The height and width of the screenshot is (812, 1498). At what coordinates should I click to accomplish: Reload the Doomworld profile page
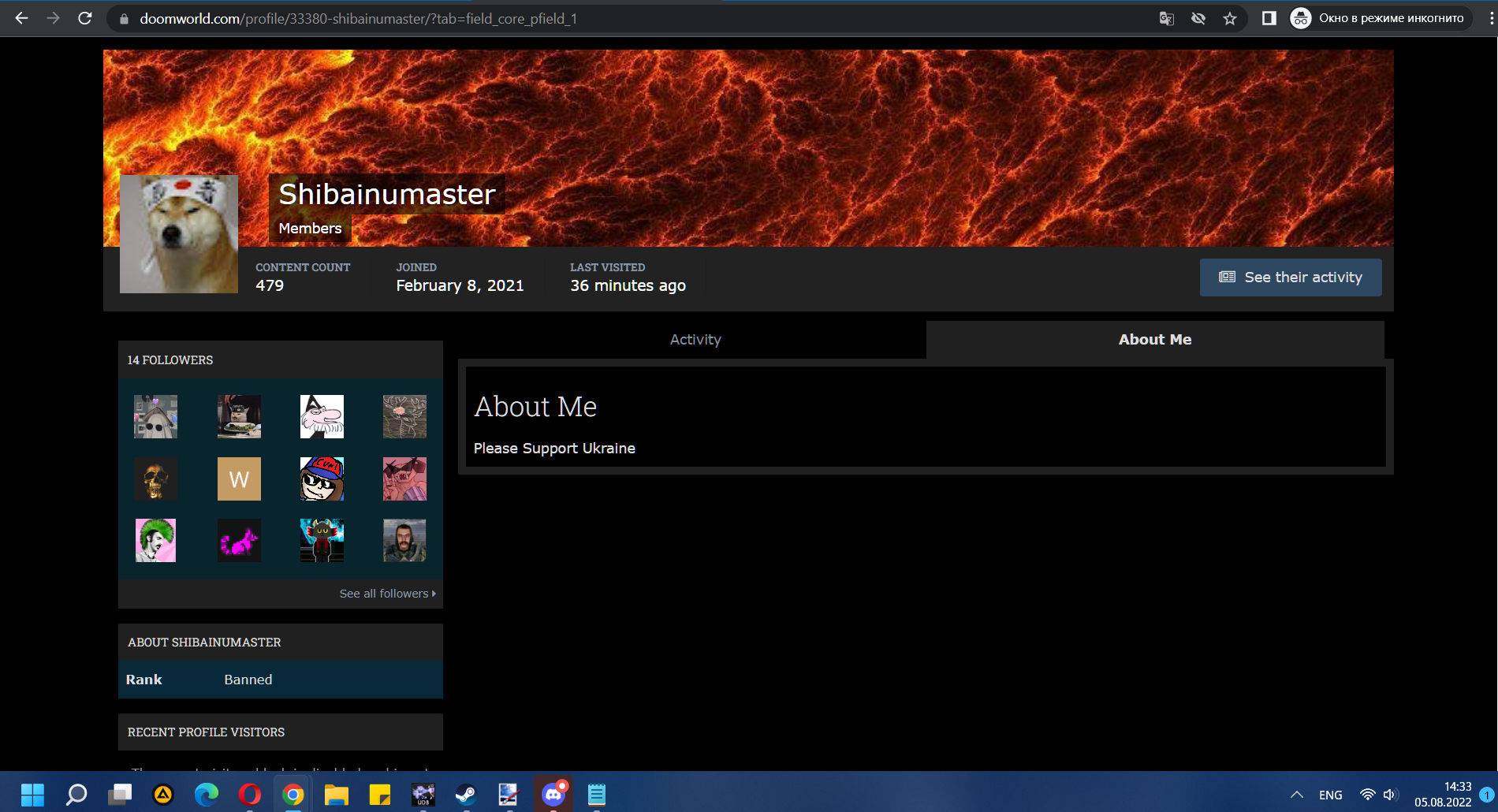pyautogui.click(x=85, y=18)
